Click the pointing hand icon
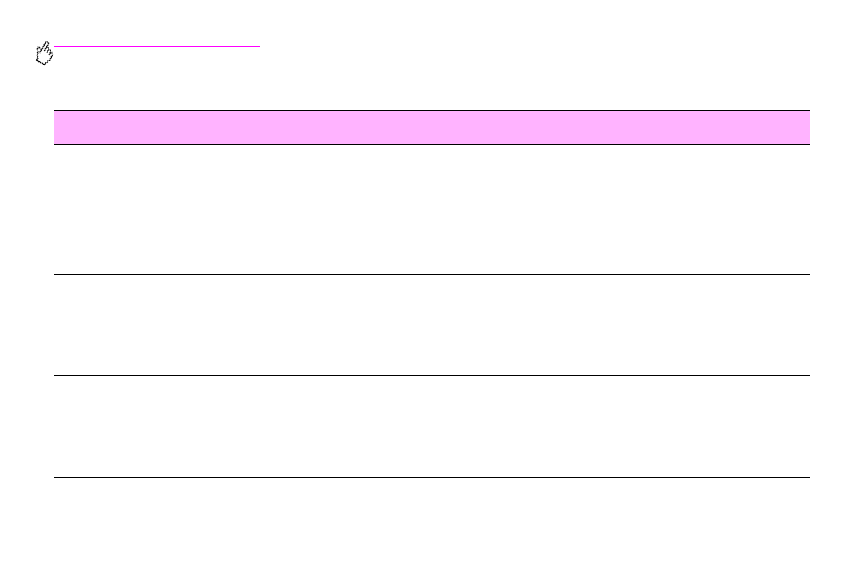 point(43,56)
